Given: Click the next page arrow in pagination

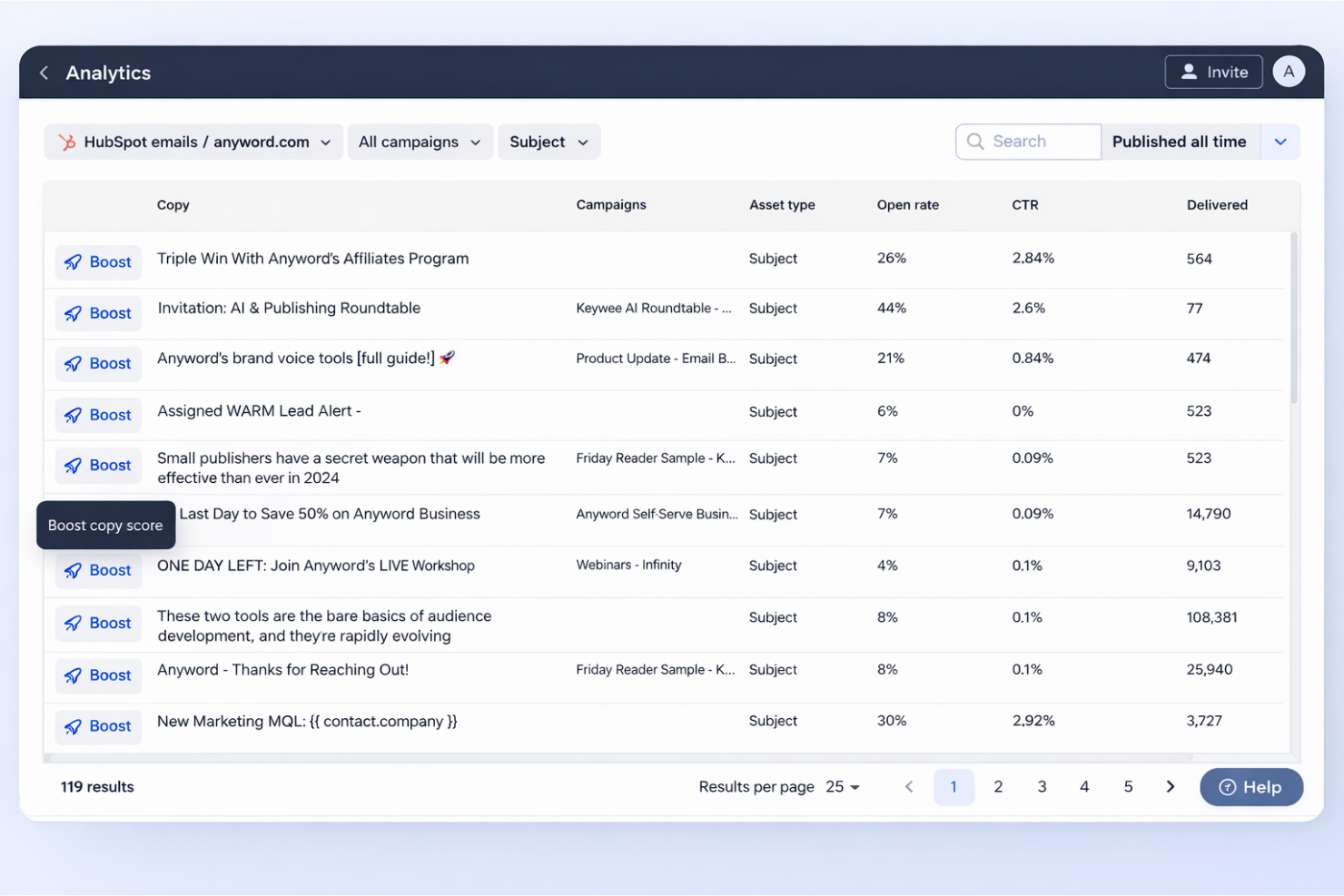Looking at the screenshot, I should 1170,787.
